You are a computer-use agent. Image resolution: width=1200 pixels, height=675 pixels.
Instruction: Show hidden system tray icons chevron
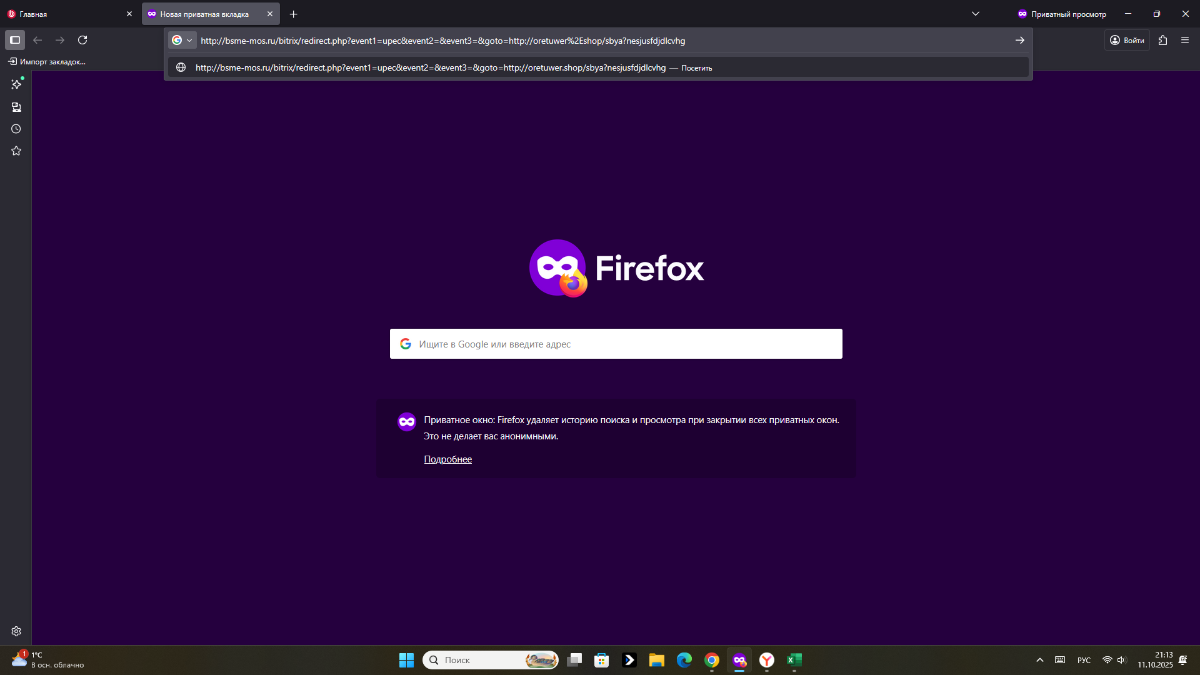(1039, 660)
